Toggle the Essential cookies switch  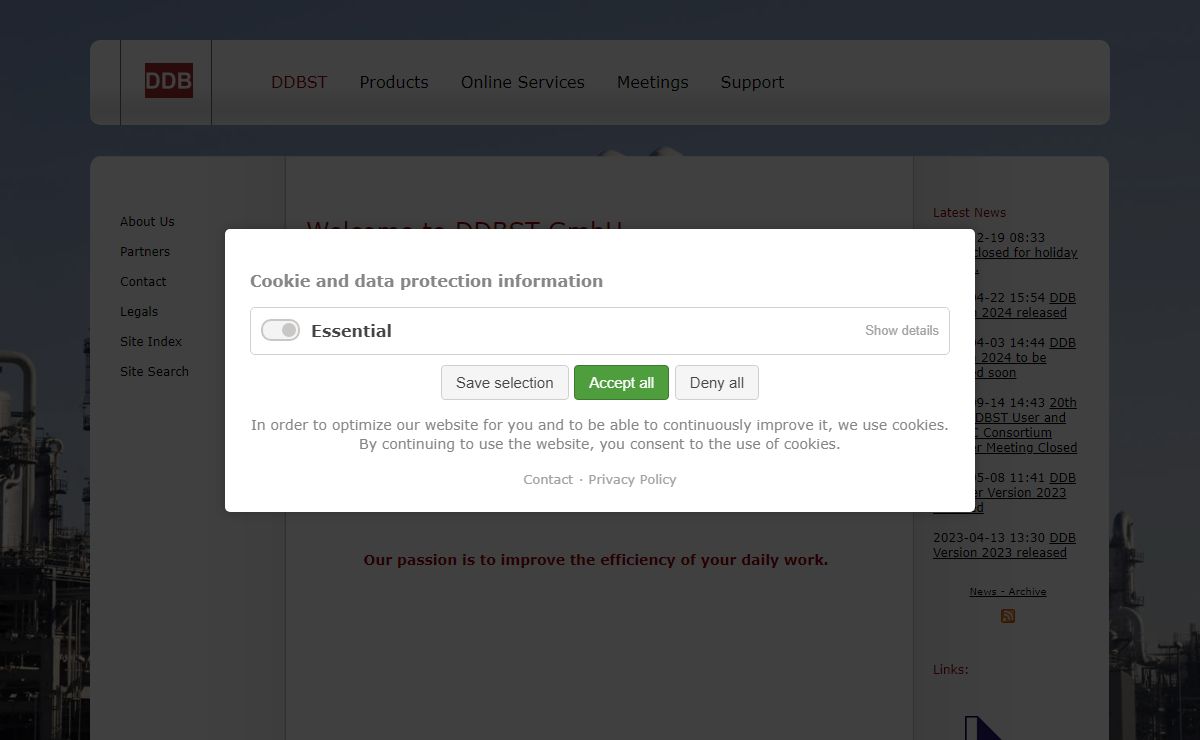[x=280, y=330]
